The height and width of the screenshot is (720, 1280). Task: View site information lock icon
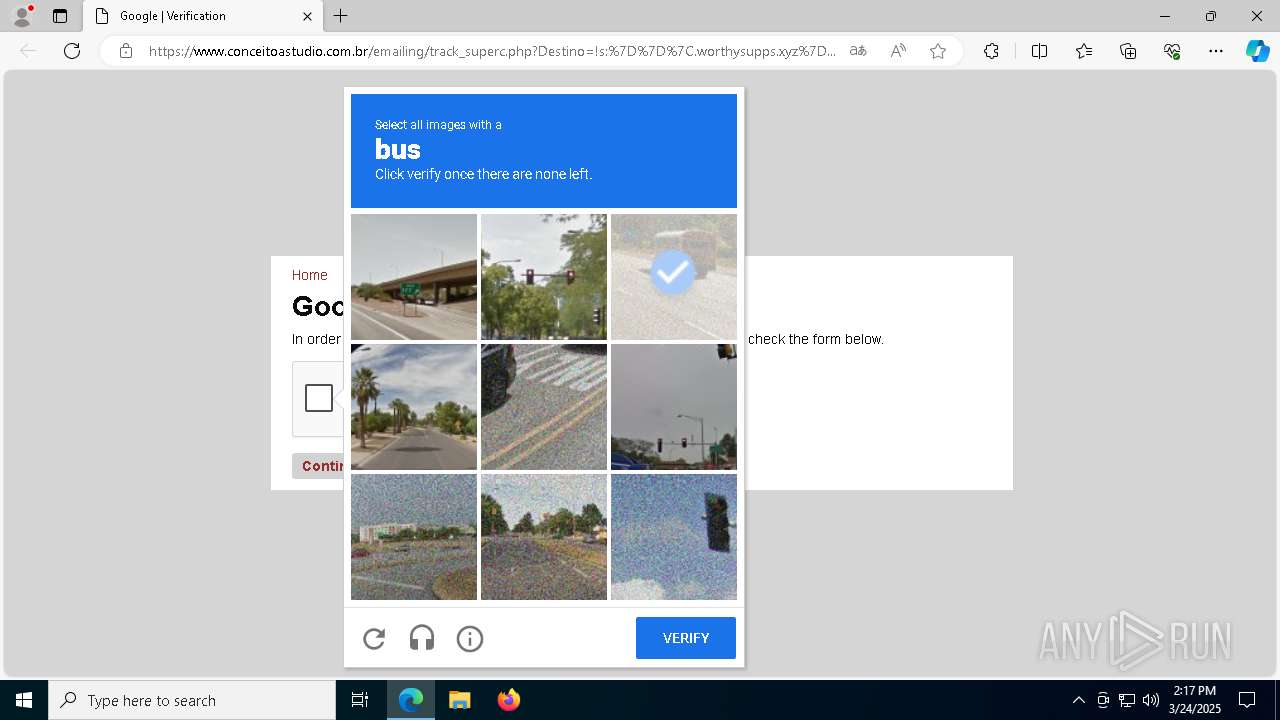point(126,51)
